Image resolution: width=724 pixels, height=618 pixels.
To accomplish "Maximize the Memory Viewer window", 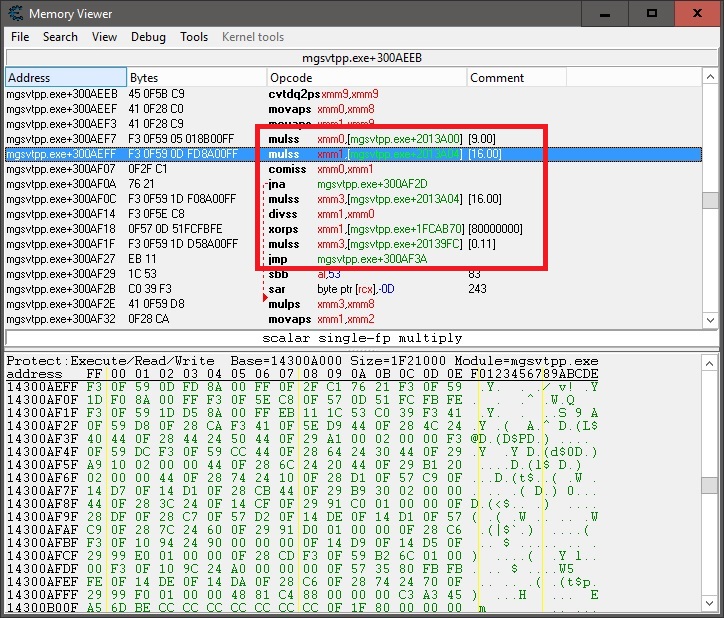I will [x=652, y=13].
